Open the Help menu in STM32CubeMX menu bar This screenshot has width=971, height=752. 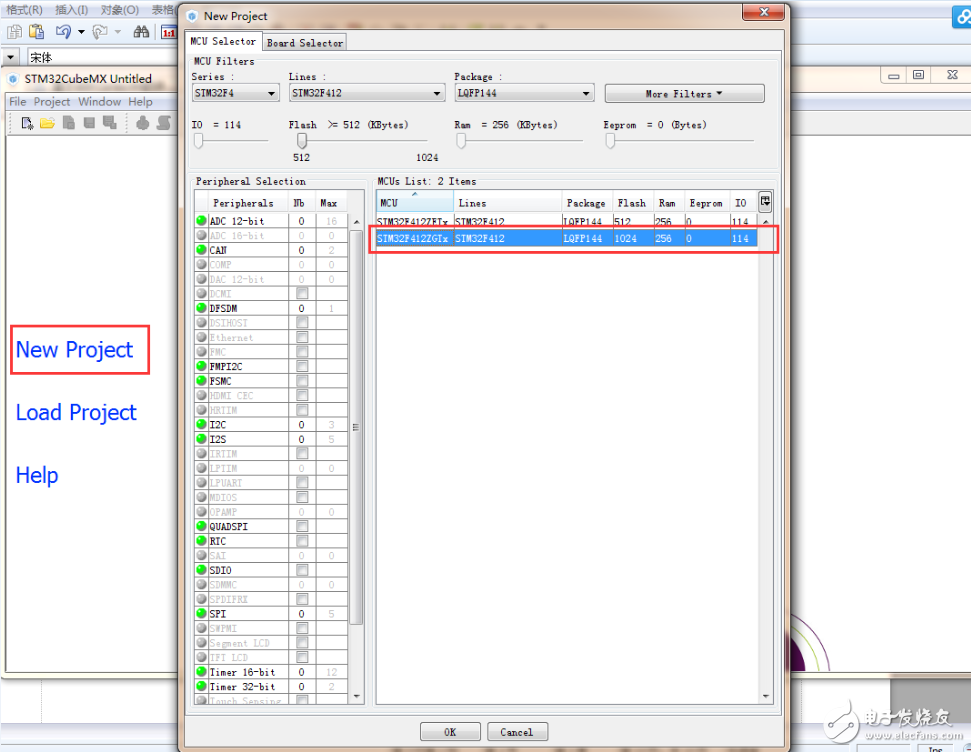141,102
